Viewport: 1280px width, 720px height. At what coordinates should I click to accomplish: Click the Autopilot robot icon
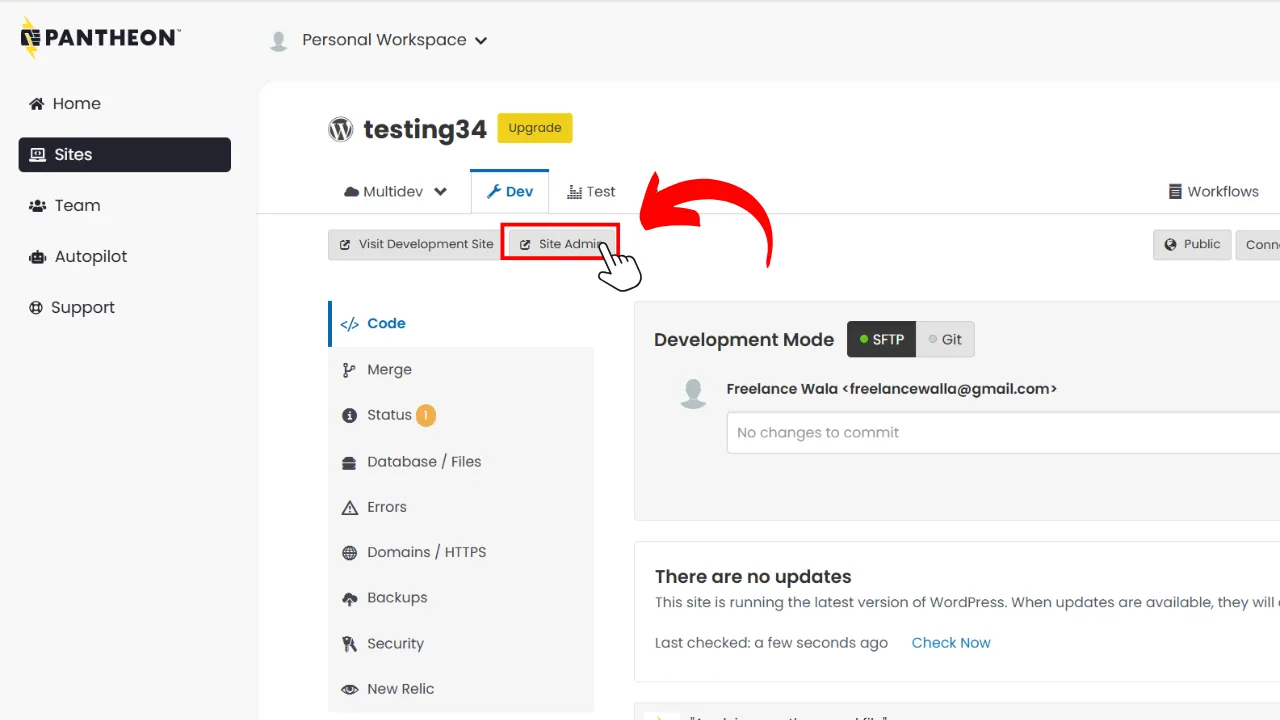click(x=38, y=257)
